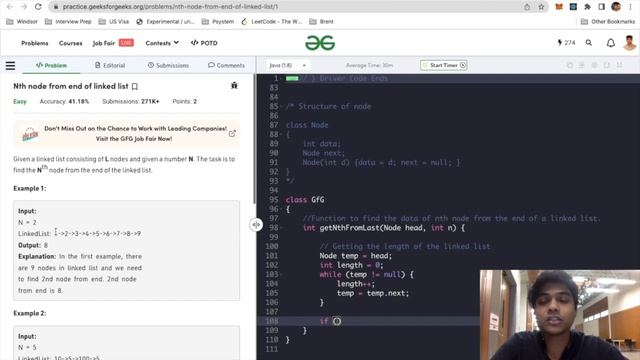The height and width of the screenshot is (360, 640).
Task: Switch to the Comments tab
Action: coord(226,65)
